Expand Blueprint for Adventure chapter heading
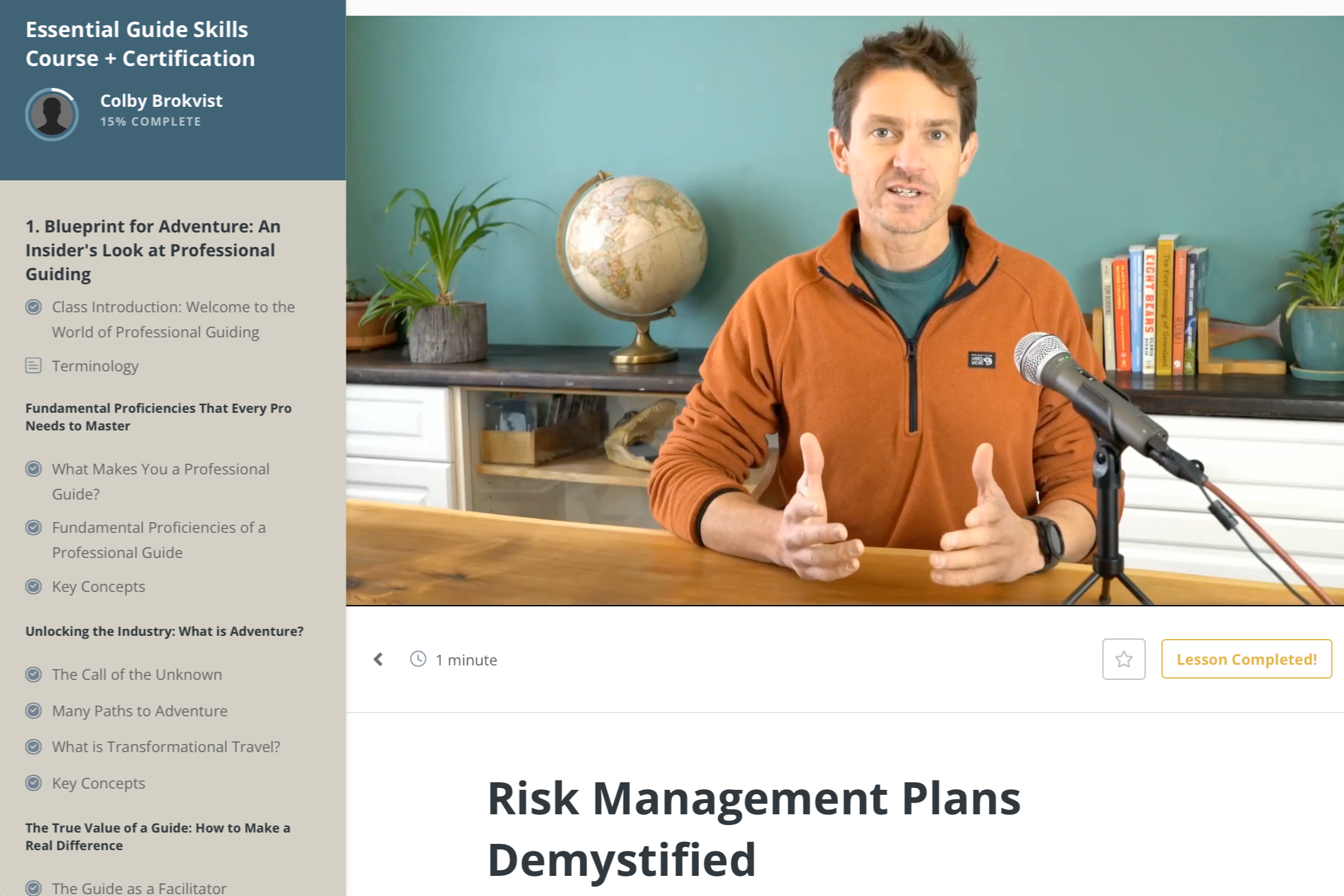The width and height of the screenshot is (1344, 896). [x=153, y=250]
